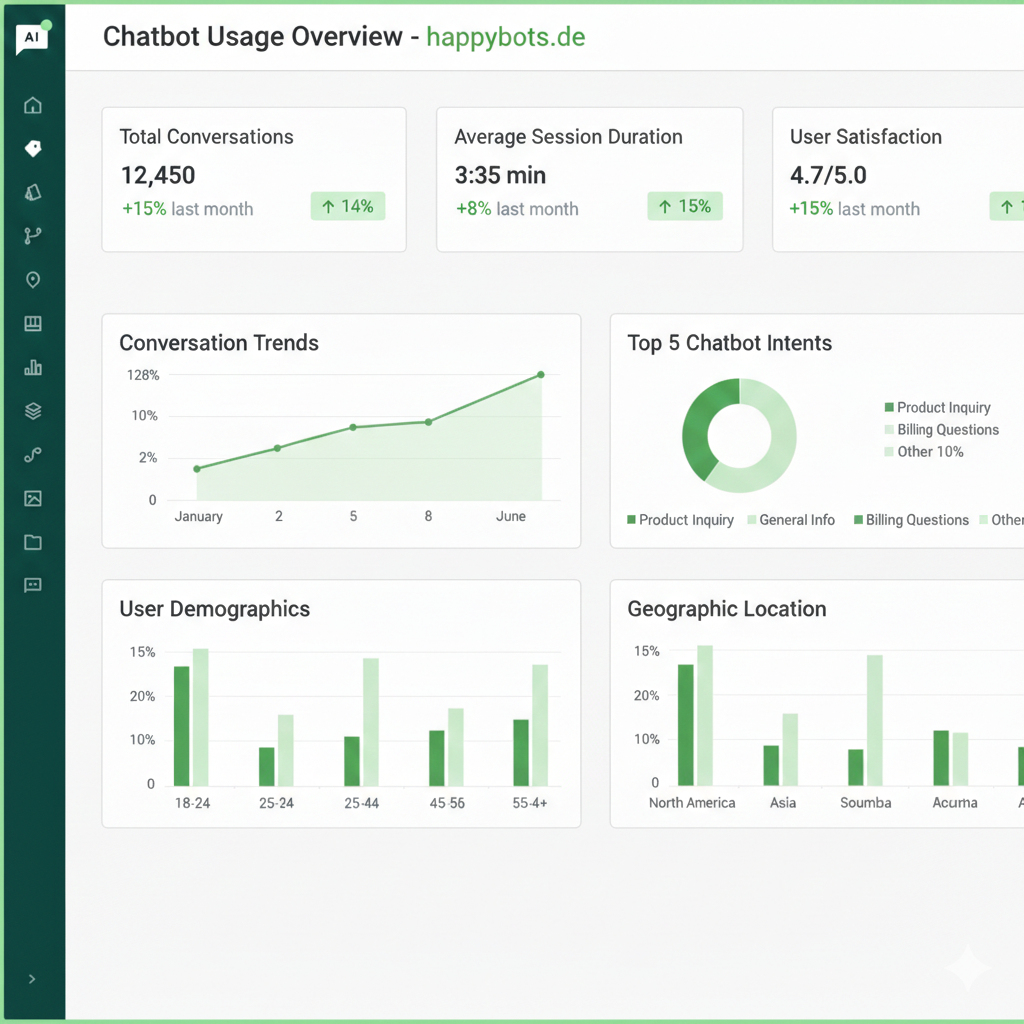Click the 15% badge in Average Session Duration
The image size is (1024, 1024).
pos(685,207)
